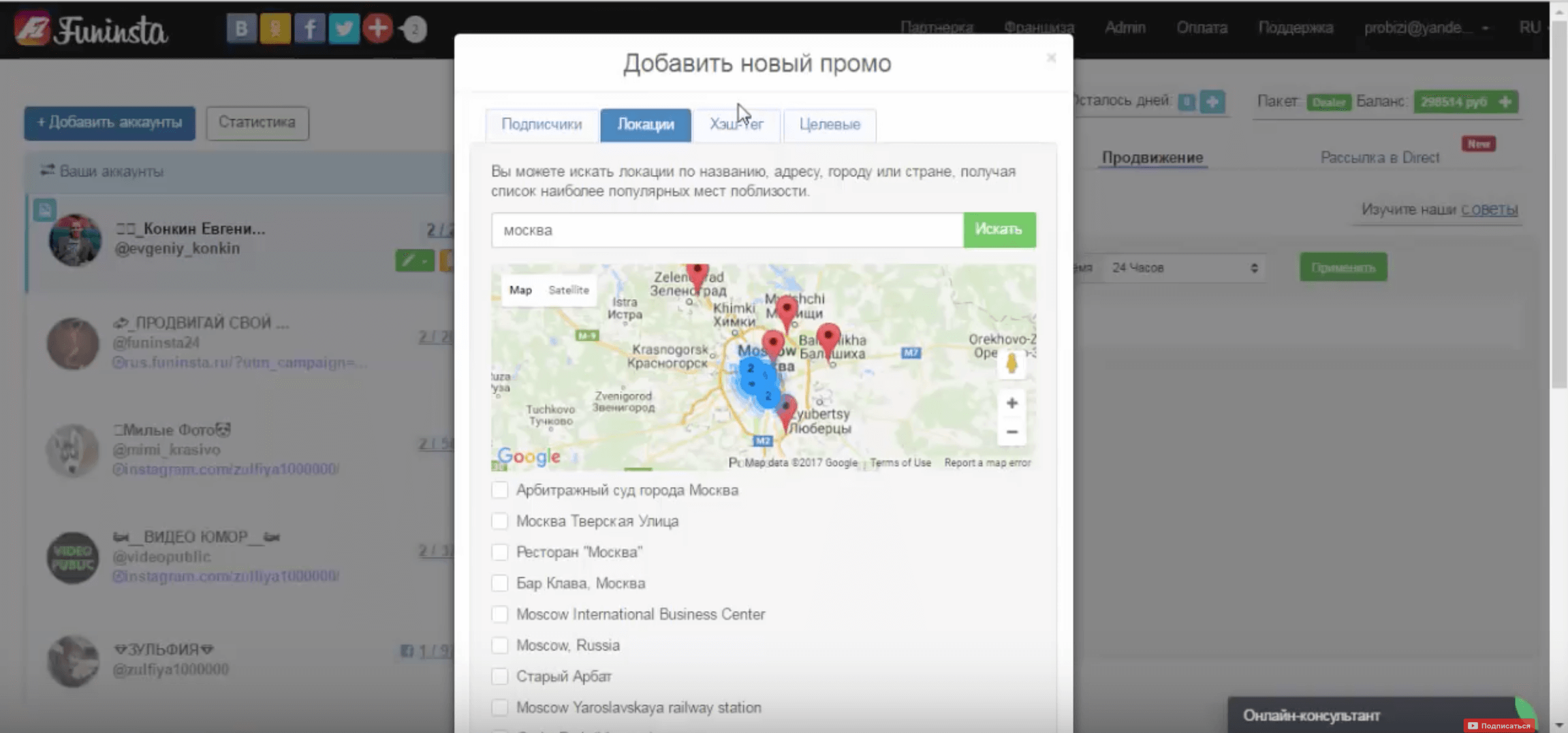Tick the Старый Арбат checkbox
The width and height of the screenshot is (1568, 733).
tap(500, 676)
